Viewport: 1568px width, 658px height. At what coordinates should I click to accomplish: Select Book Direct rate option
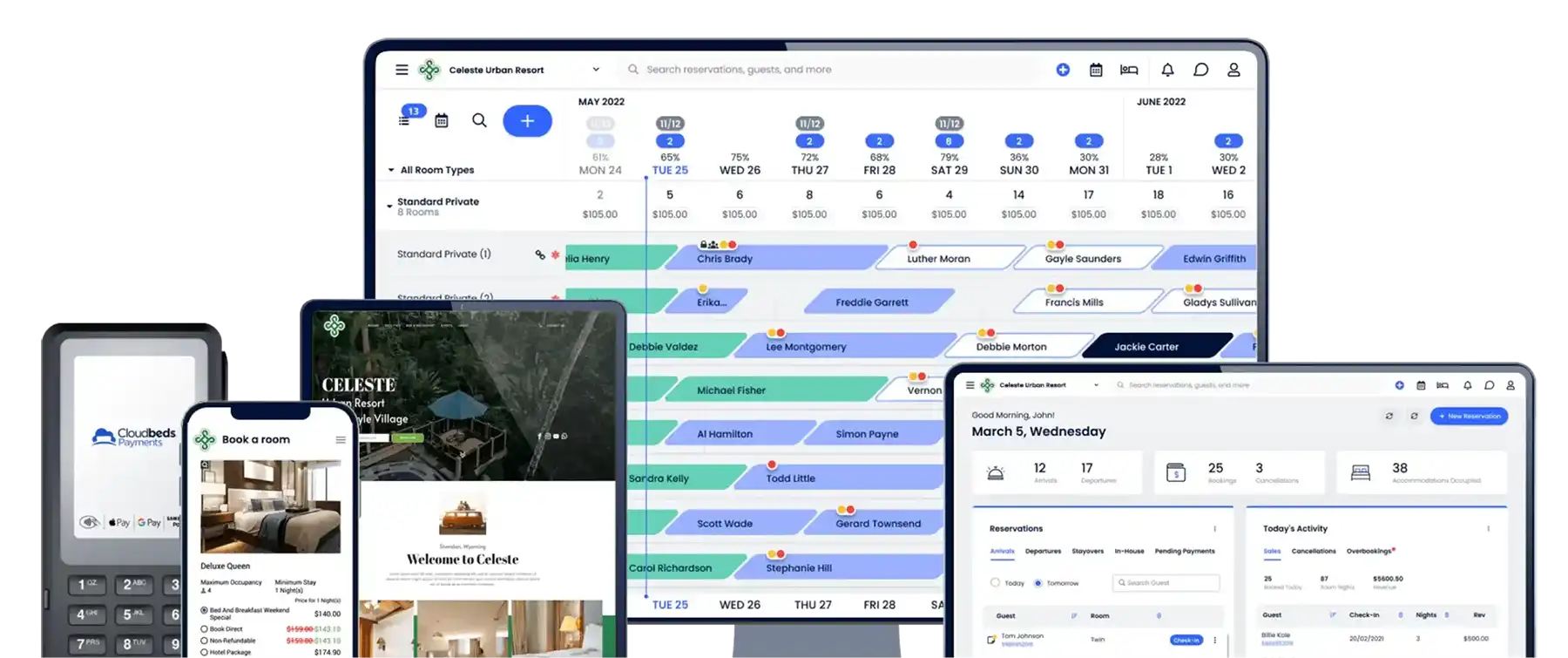(x=205, y=628)
